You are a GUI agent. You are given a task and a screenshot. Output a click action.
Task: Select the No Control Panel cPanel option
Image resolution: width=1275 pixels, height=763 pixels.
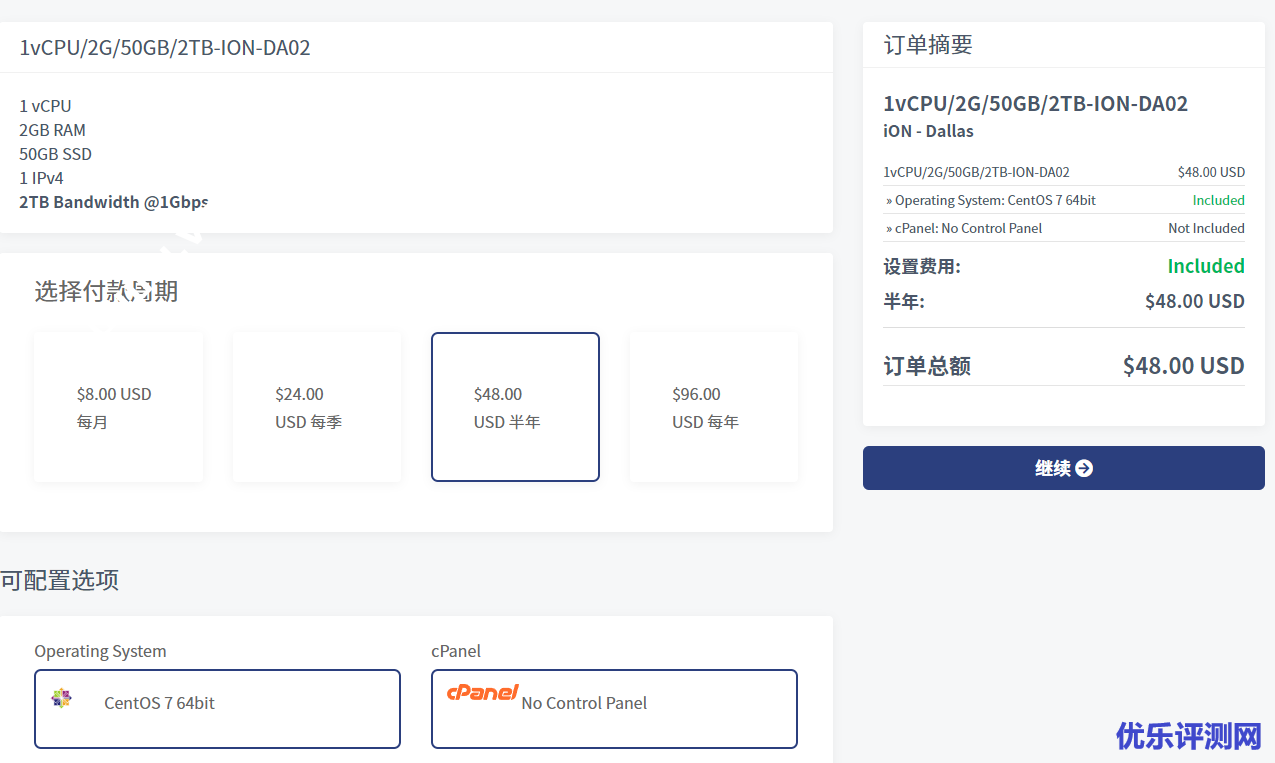614,709
